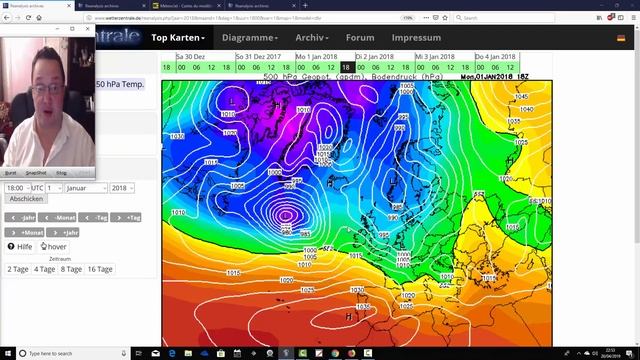
Task: Advance one year with +Jahr
Action: (62, 232)
